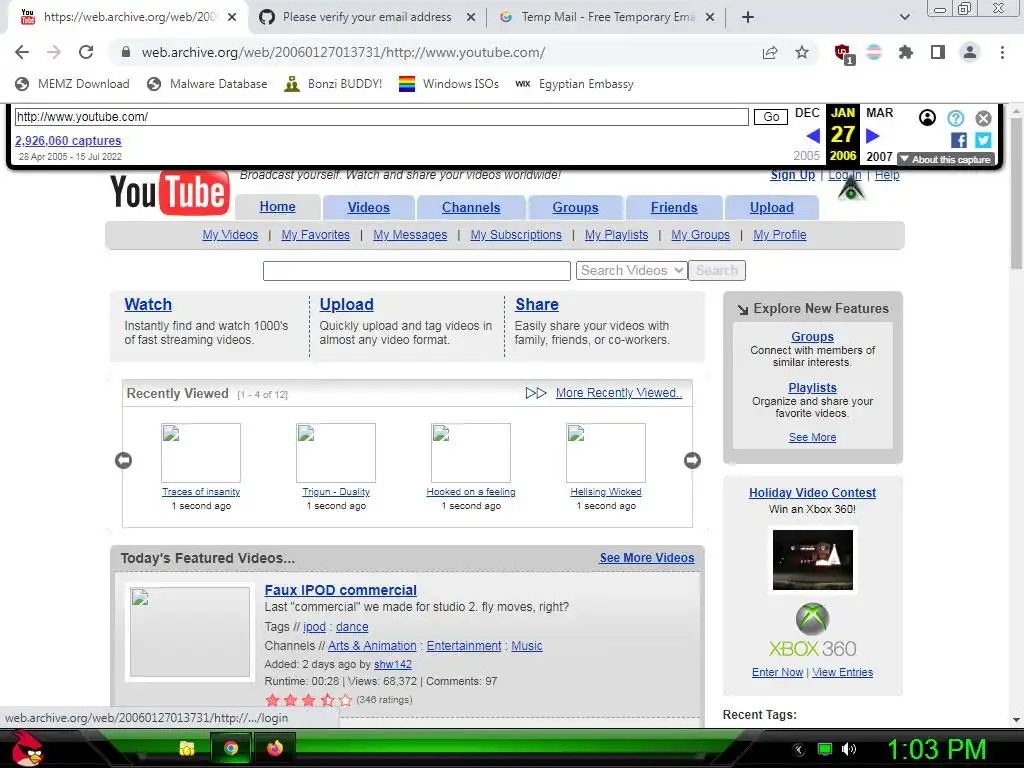Click the Wayback Machine URL field
Screen dimensions: 1024x768
click(x=381, y=117)
